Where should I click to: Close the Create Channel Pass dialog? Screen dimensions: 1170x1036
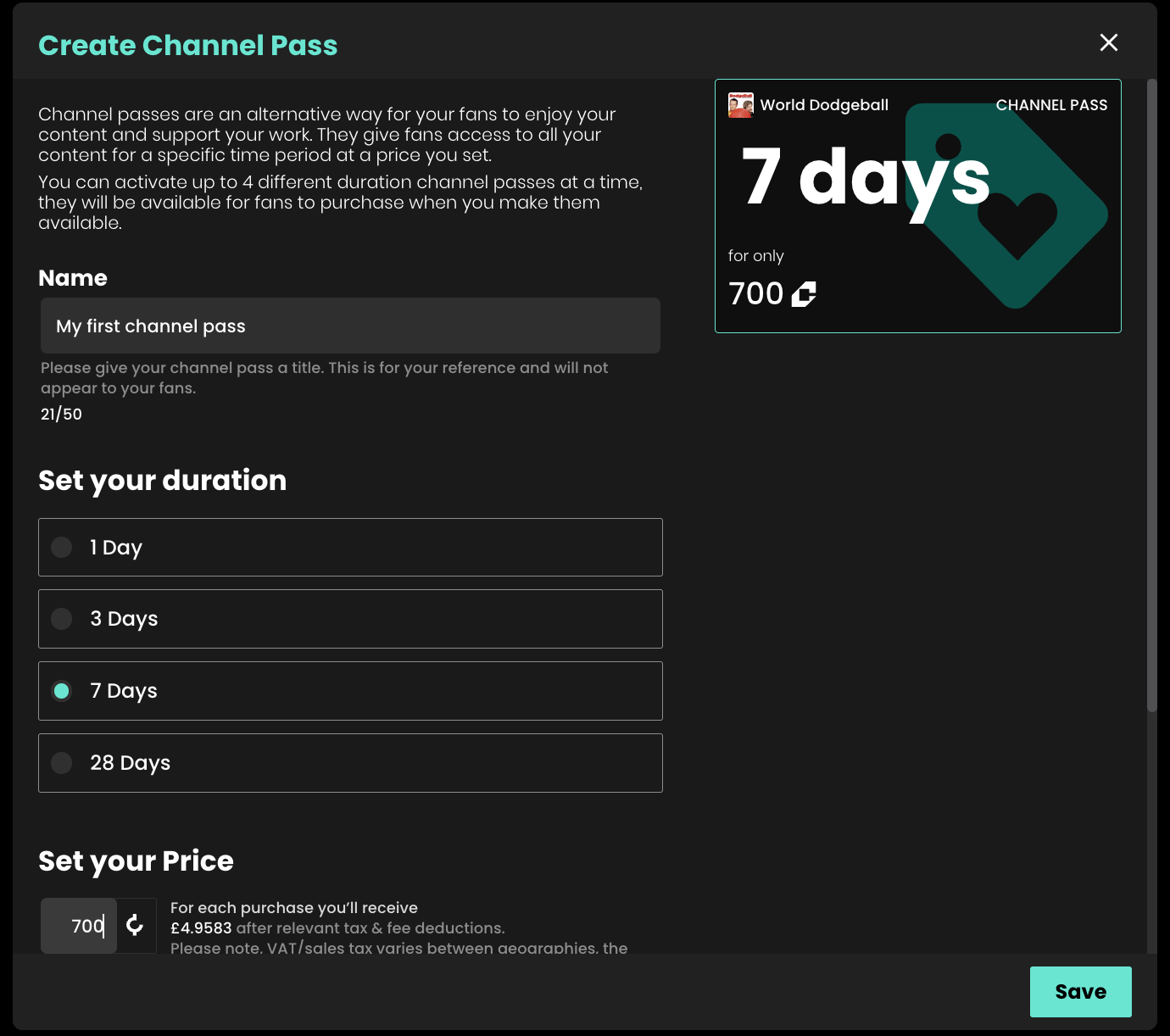pos(1108,42)
